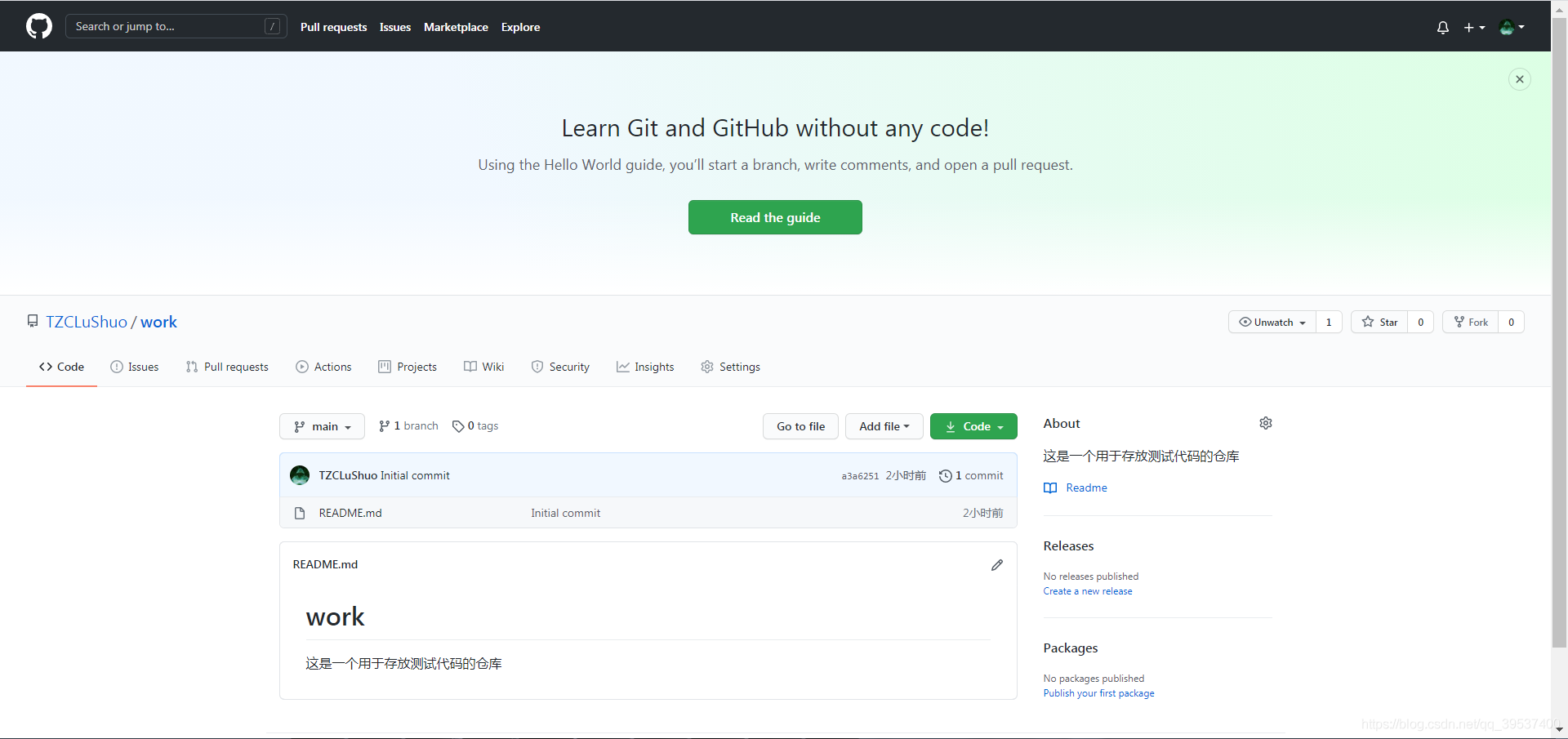1568x739 pixels.
Task: Open the Insights tab
Action: click(x=645, y=367)
